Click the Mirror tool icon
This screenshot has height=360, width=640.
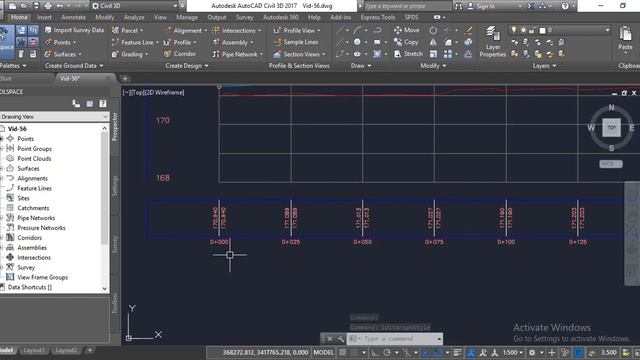pyautogui.click(x=433, y=42)
